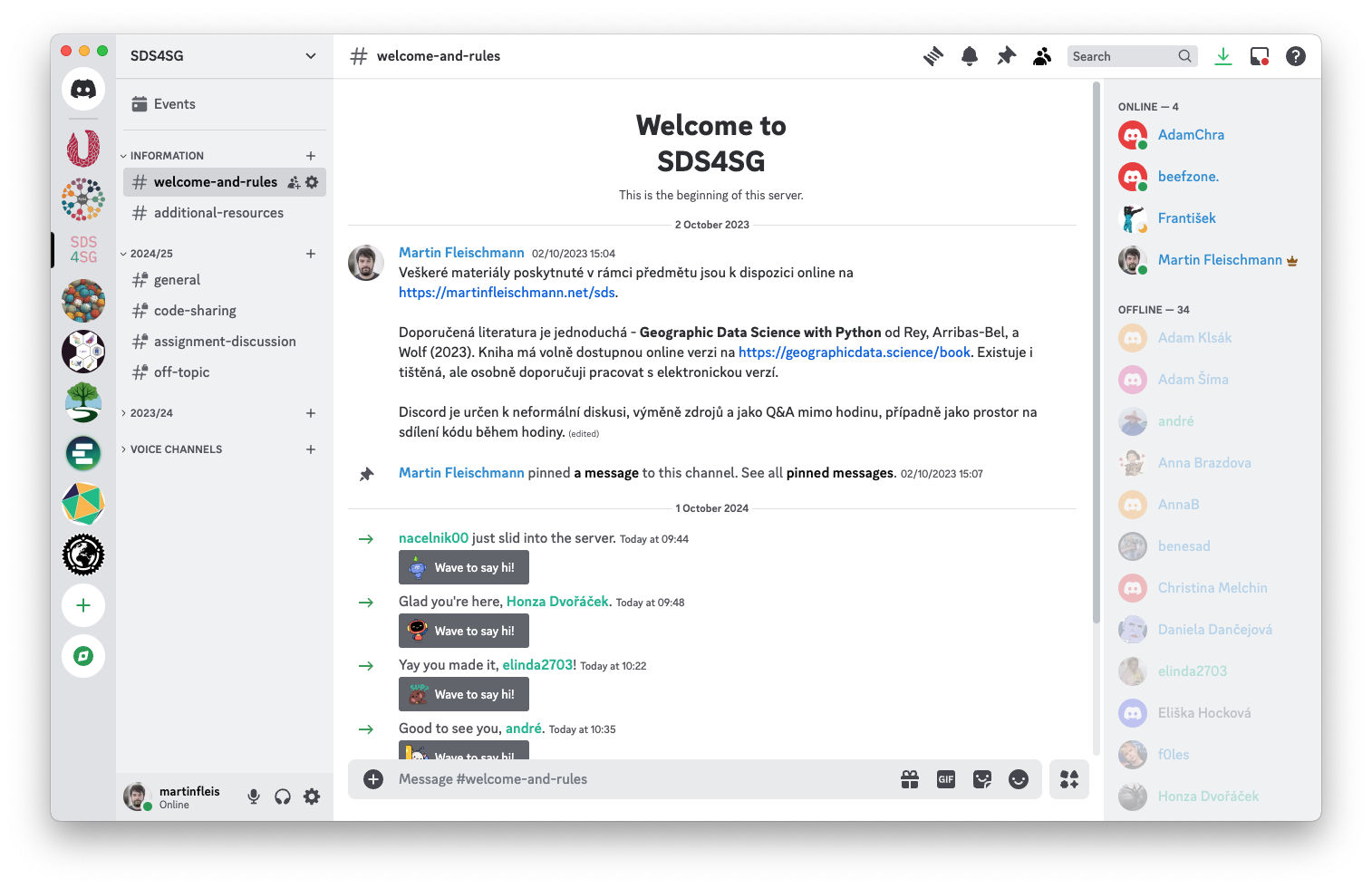Show pinned messages with pin icon
1372x888 pixels.
coord(1006,56)
